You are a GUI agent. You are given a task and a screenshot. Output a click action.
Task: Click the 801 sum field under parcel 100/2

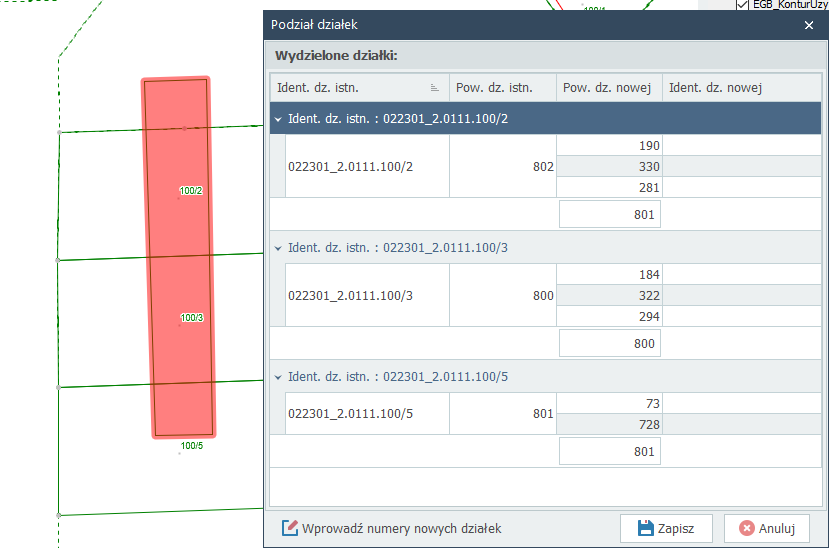tap(609, 214)
